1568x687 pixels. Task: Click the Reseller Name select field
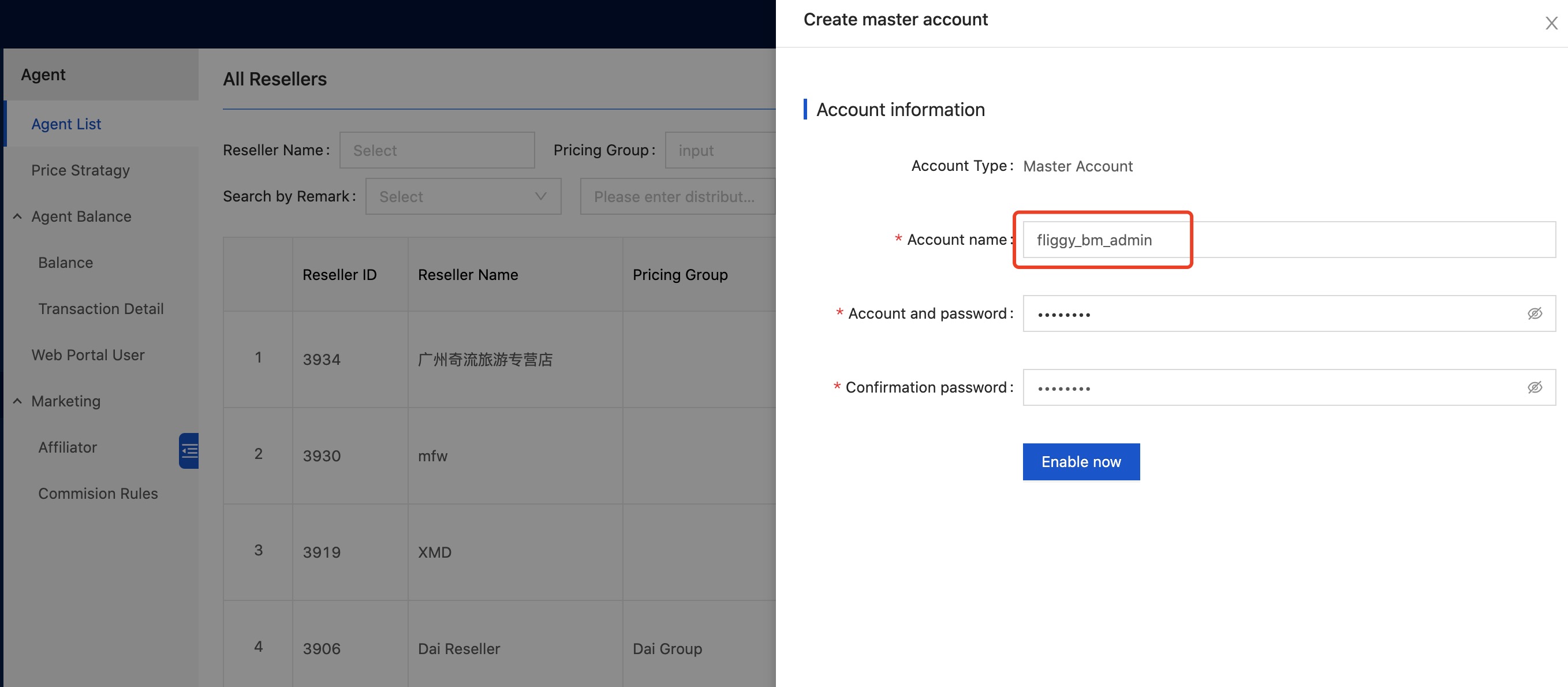coord(436,150)
